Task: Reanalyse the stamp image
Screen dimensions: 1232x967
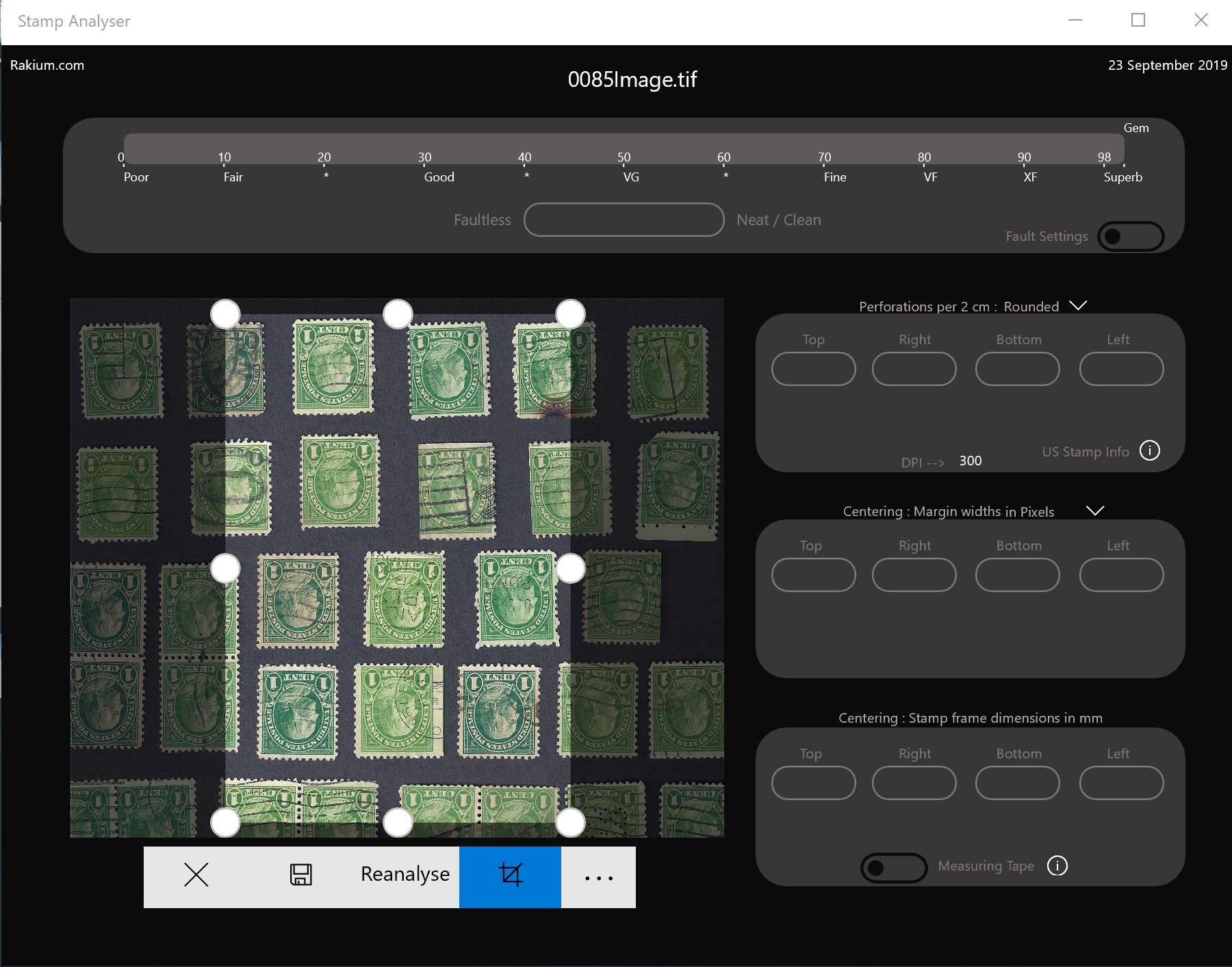Action: click(x=405, y=875)
